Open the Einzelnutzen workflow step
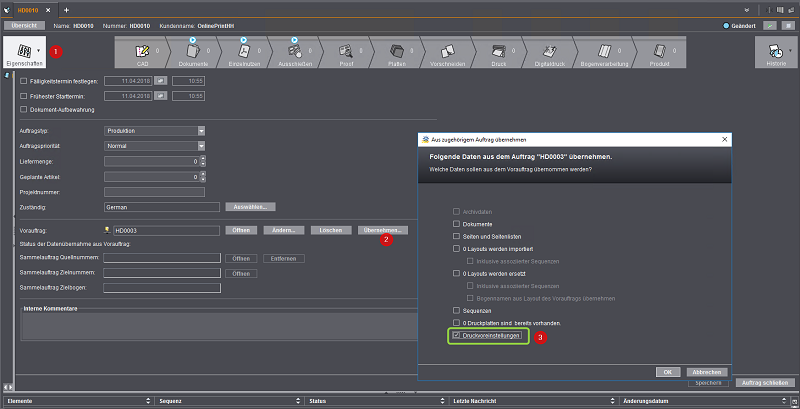800x409 pixels. (245, 52)
